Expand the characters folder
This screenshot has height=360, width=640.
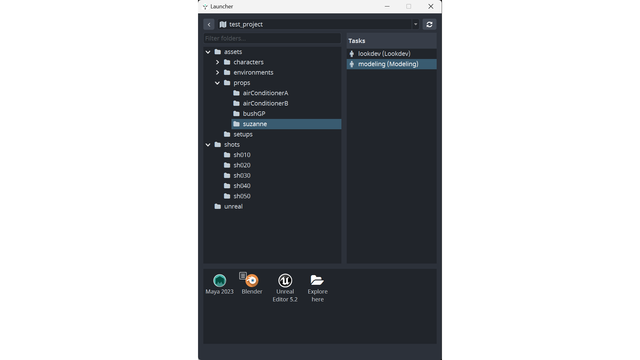[218, 62]
